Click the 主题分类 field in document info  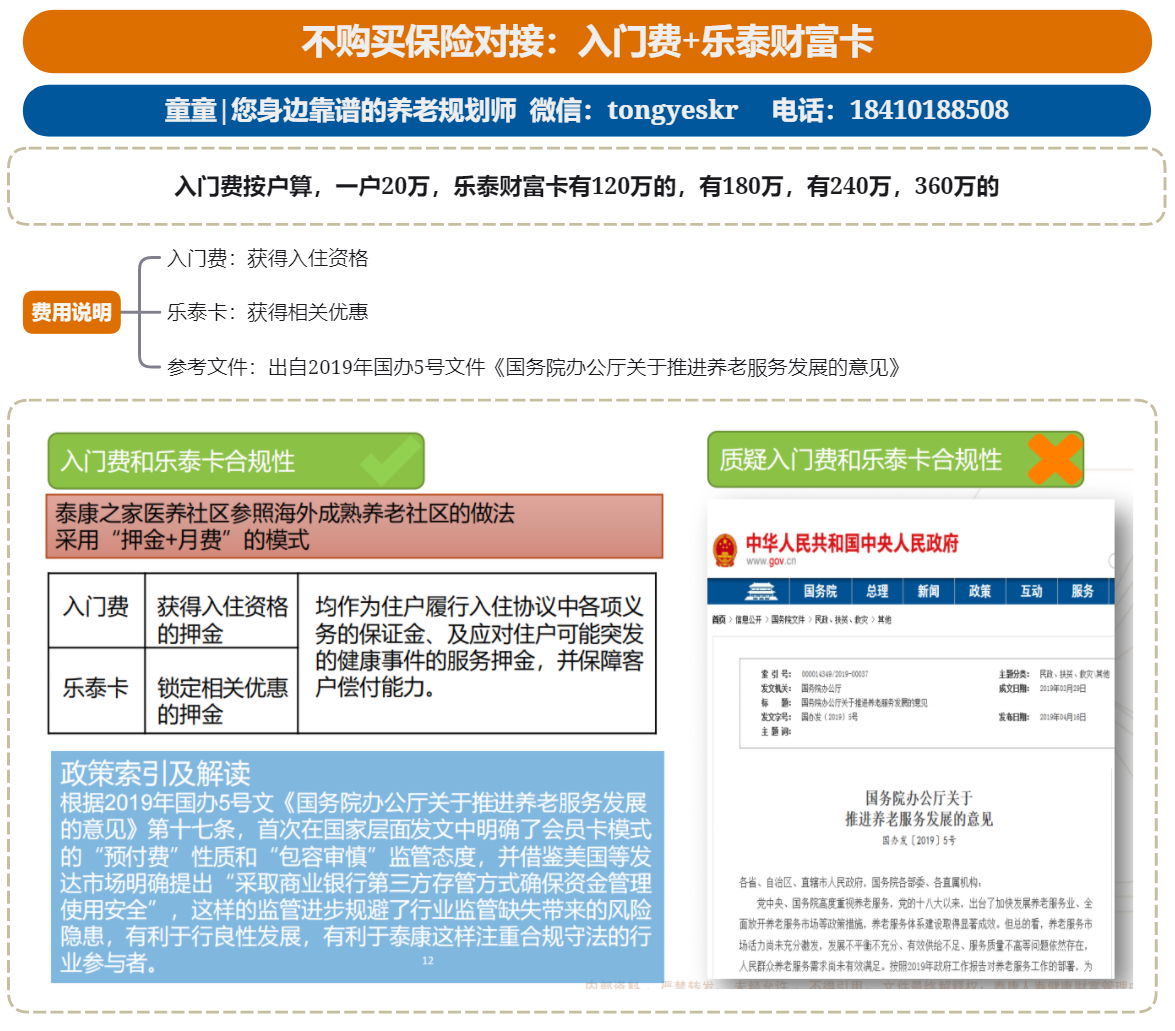pos(1054,674)
